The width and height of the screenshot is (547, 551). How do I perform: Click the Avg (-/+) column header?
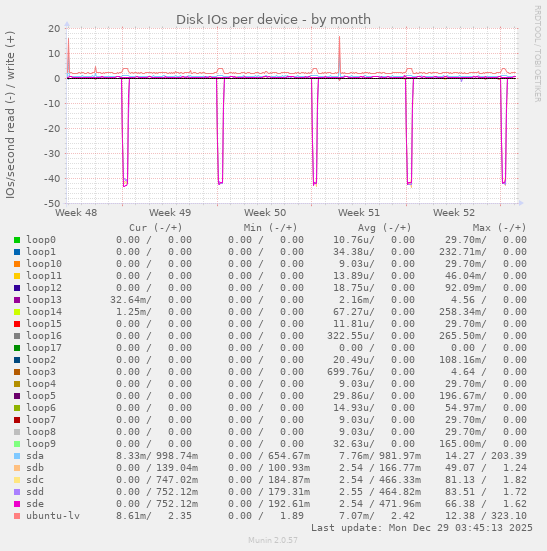pos(384,228)
